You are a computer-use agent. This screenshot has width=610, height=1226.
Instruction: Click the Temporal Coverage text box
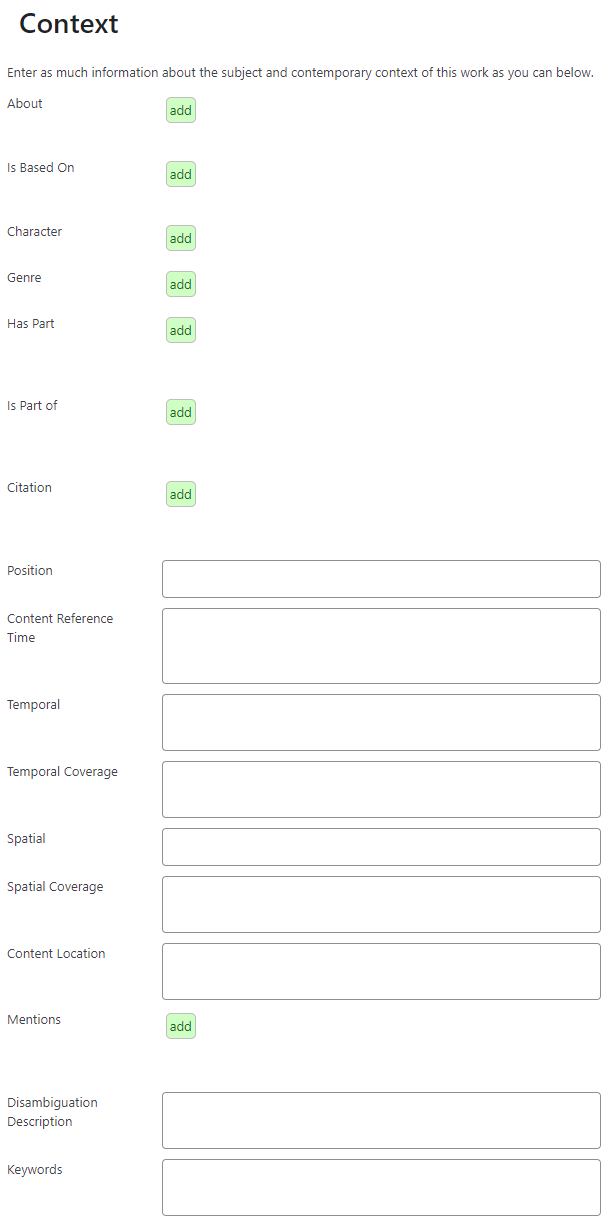click(x=381, y=789)
